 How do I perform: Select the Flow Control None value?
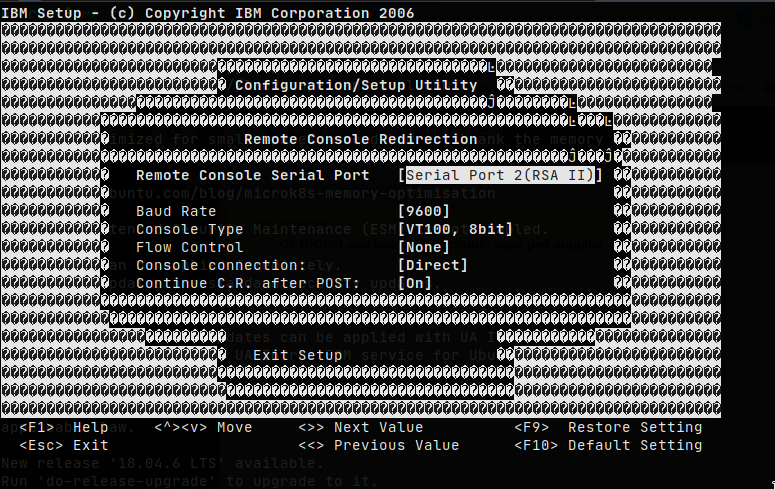(420, 247)
